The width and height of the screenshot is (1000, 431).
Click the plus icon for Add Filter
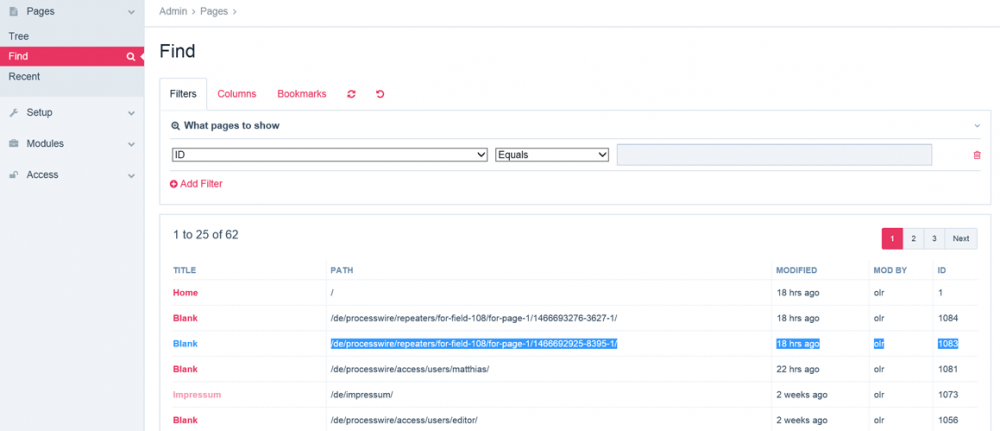pyautogui.click(x=173, y=184)
